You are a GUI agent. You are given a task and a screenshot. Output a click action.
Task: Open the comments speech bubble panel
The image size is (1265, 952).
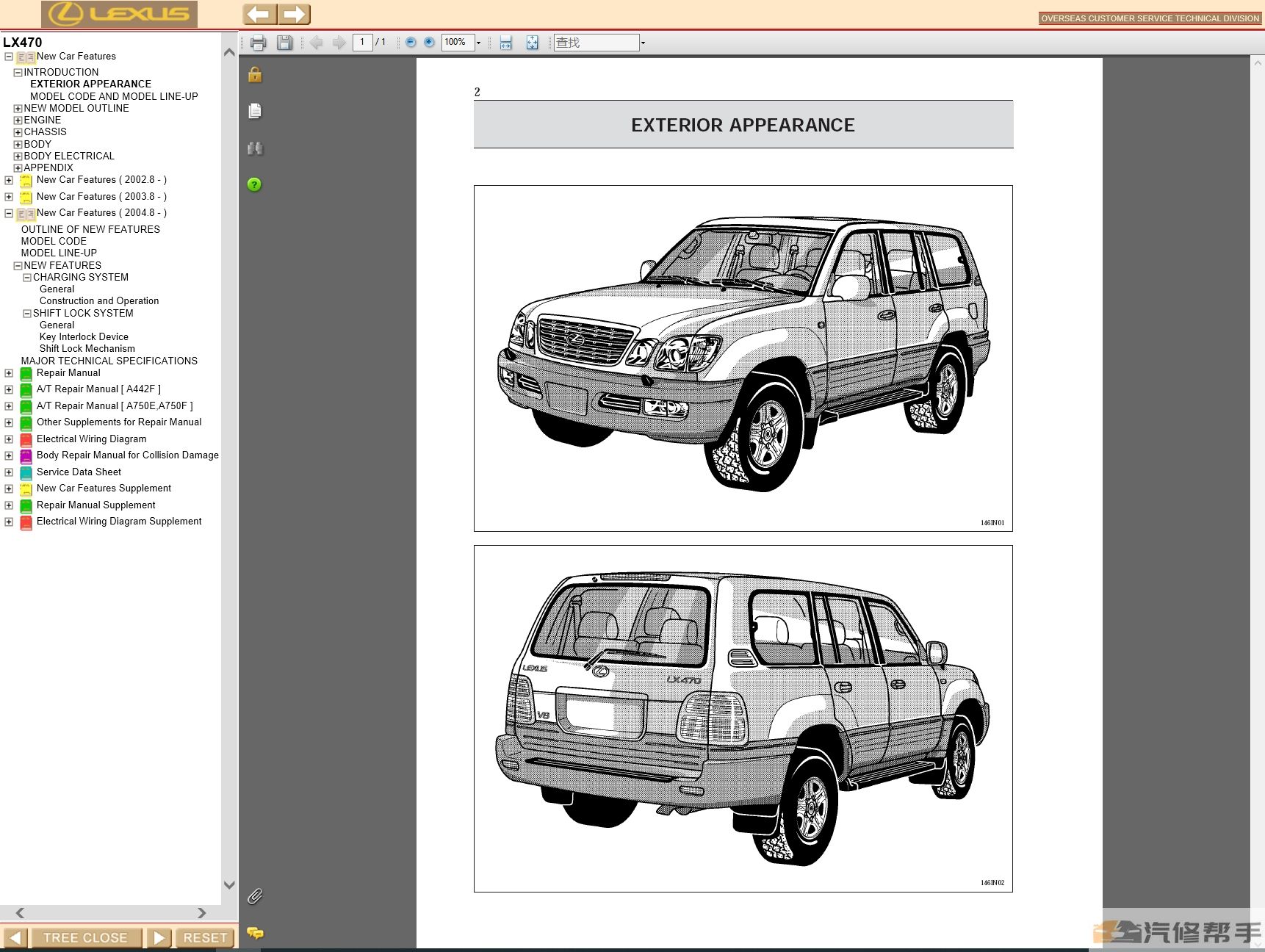[255, 933]
